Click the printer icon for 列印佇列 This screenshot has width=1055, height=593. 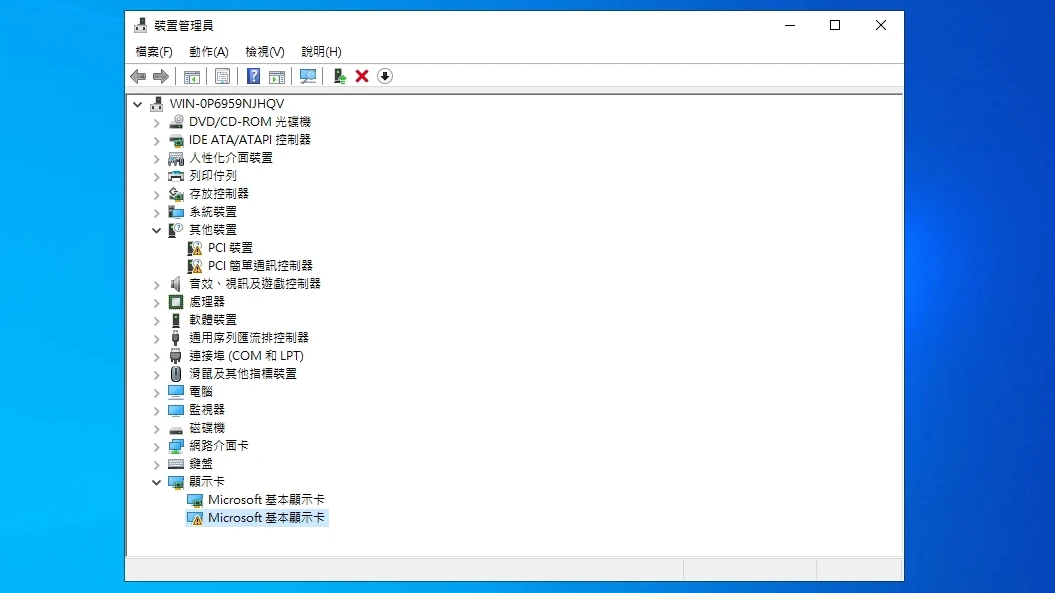click(x=176, y=176)
